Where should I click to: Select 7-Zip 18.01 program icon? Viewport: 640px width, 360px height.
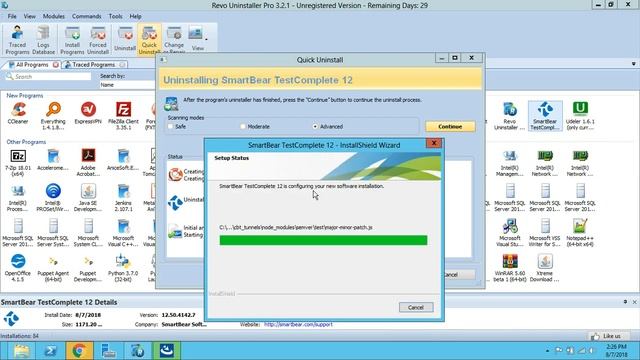tap(18, 162)
